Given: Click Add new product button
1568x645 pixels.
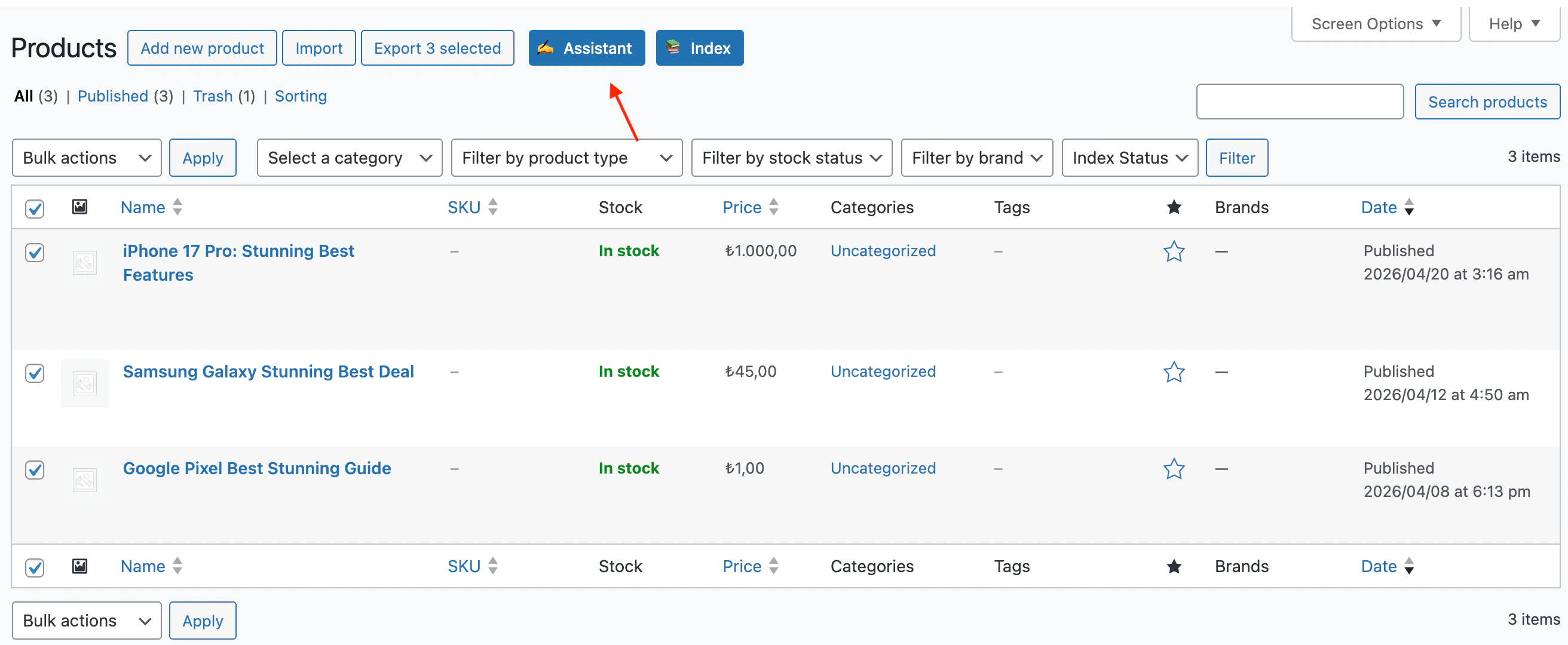Looking at the screenshot, I should click(202, 47).
